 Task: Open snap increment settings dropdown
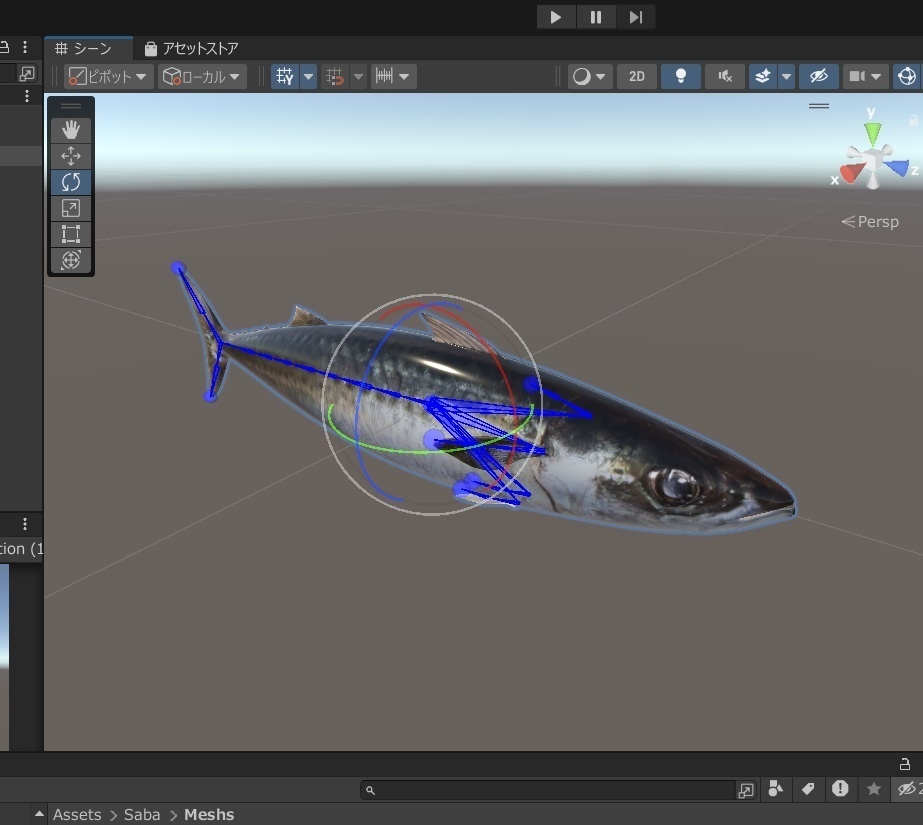pos(393,76)
